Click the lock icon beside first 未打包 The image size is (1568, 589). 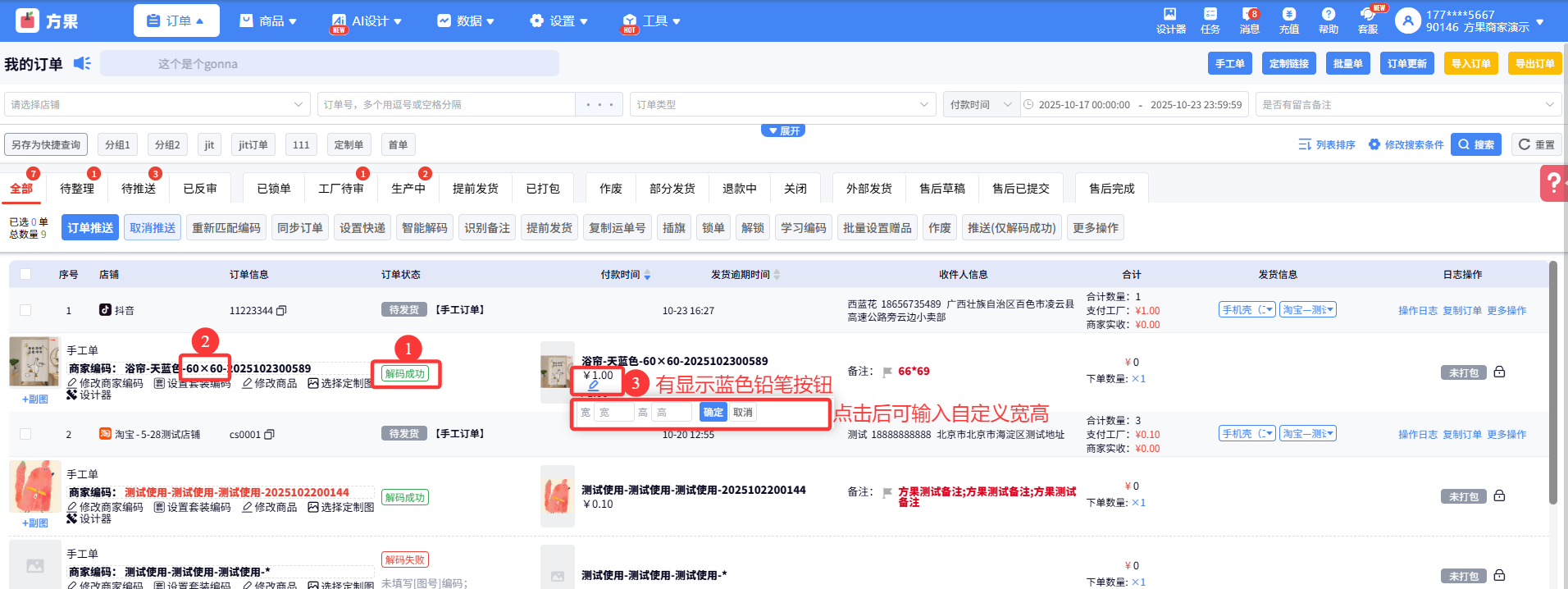pyautogui.click(x=1499, y=372)
